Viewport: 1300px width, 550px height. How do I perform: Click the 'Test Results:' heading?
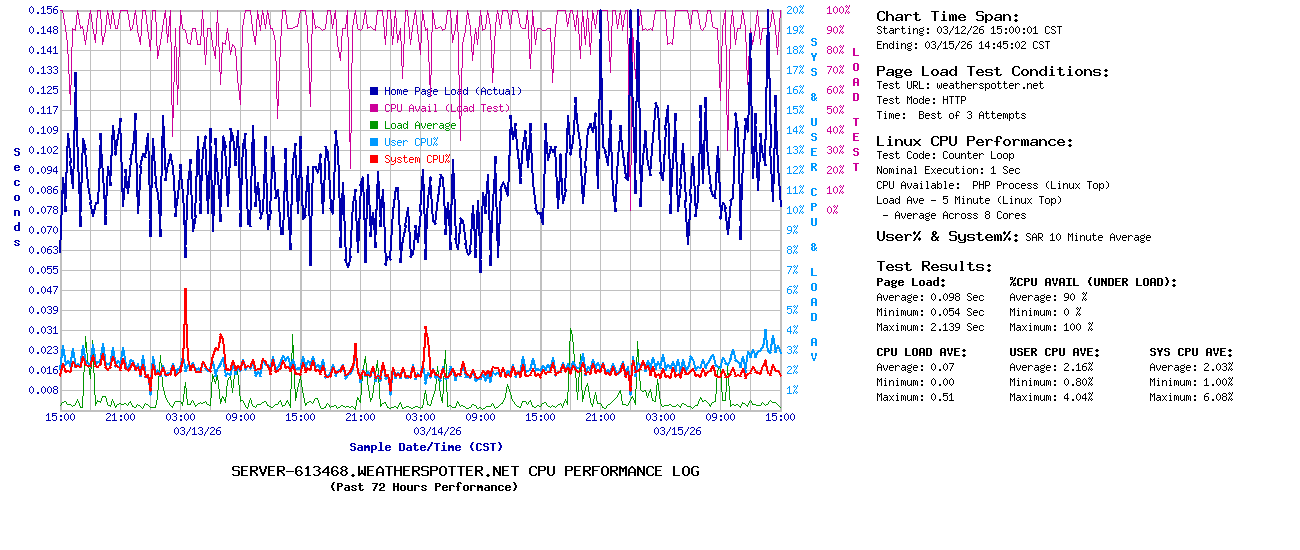point(934,266)
